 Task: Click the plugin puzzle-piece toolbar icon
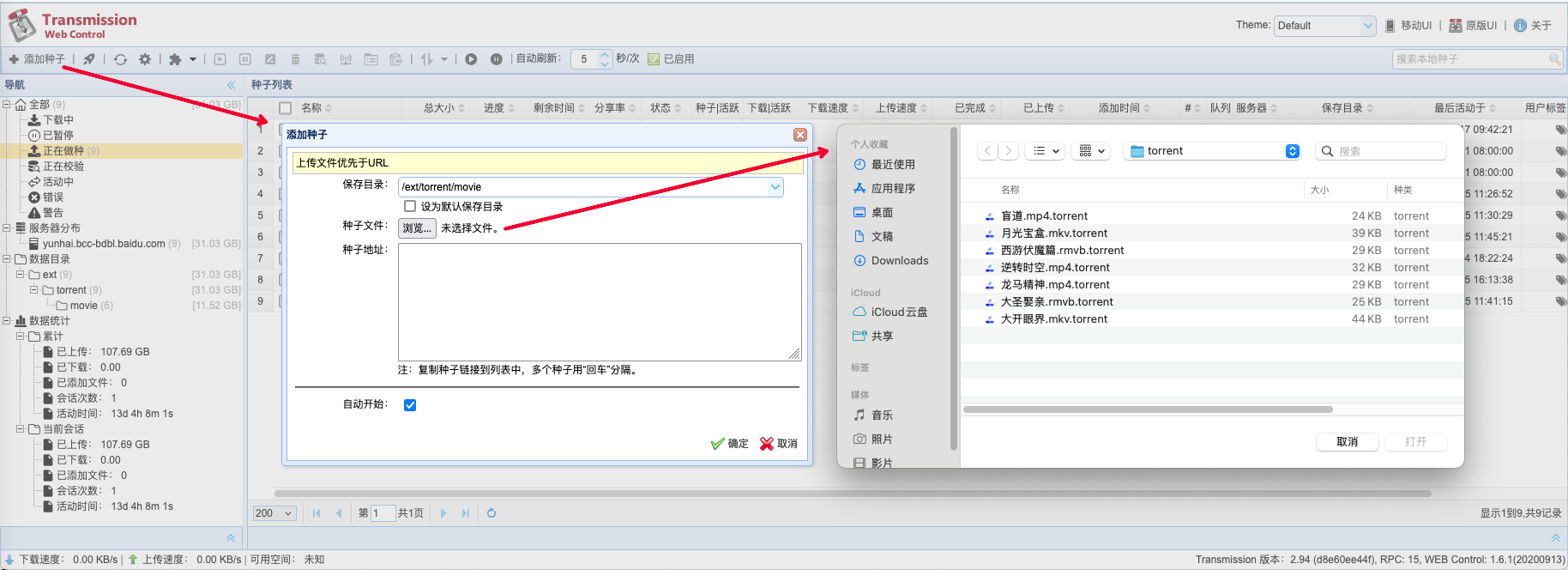click(175, 59)
